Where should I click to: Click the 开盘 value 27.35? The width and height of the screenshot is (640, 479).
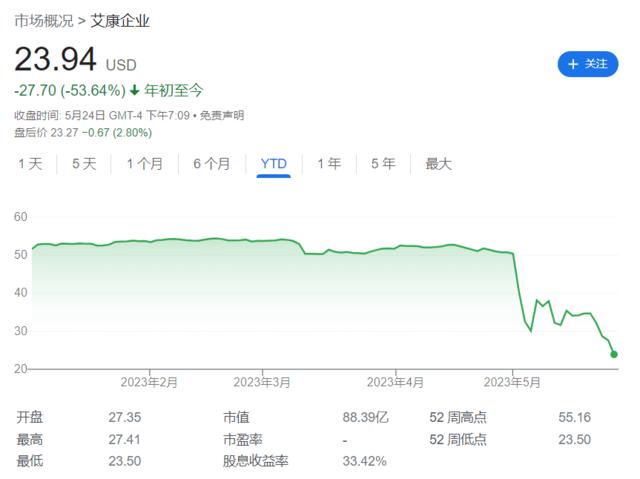(124, 417)
